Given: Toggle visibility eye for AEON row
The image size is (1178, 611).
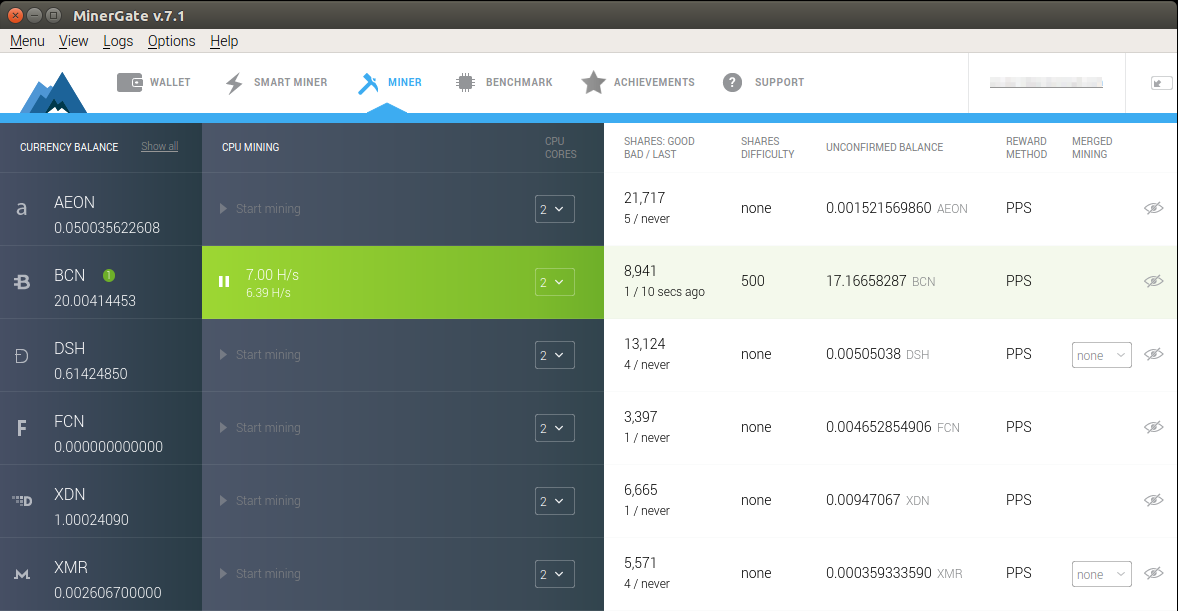Looking at the screenshot, I should (1153, 208).
